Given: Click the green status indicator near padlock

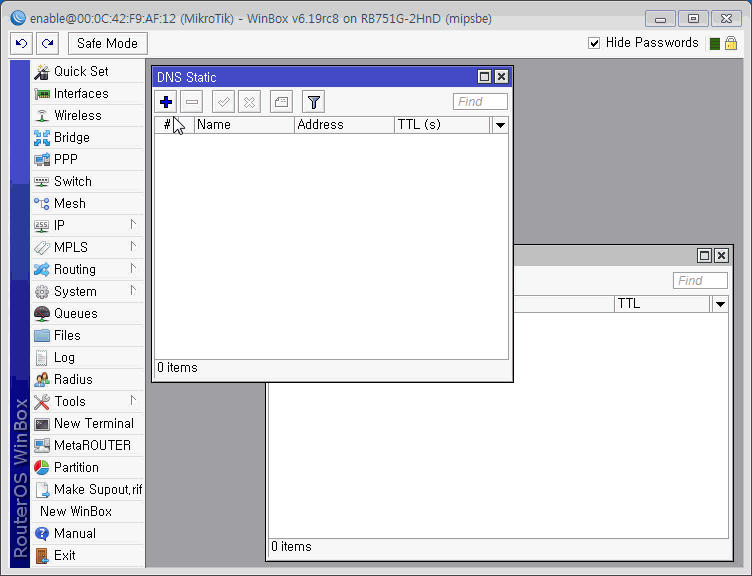Looking at the screenshot, I should coord(715,44).
